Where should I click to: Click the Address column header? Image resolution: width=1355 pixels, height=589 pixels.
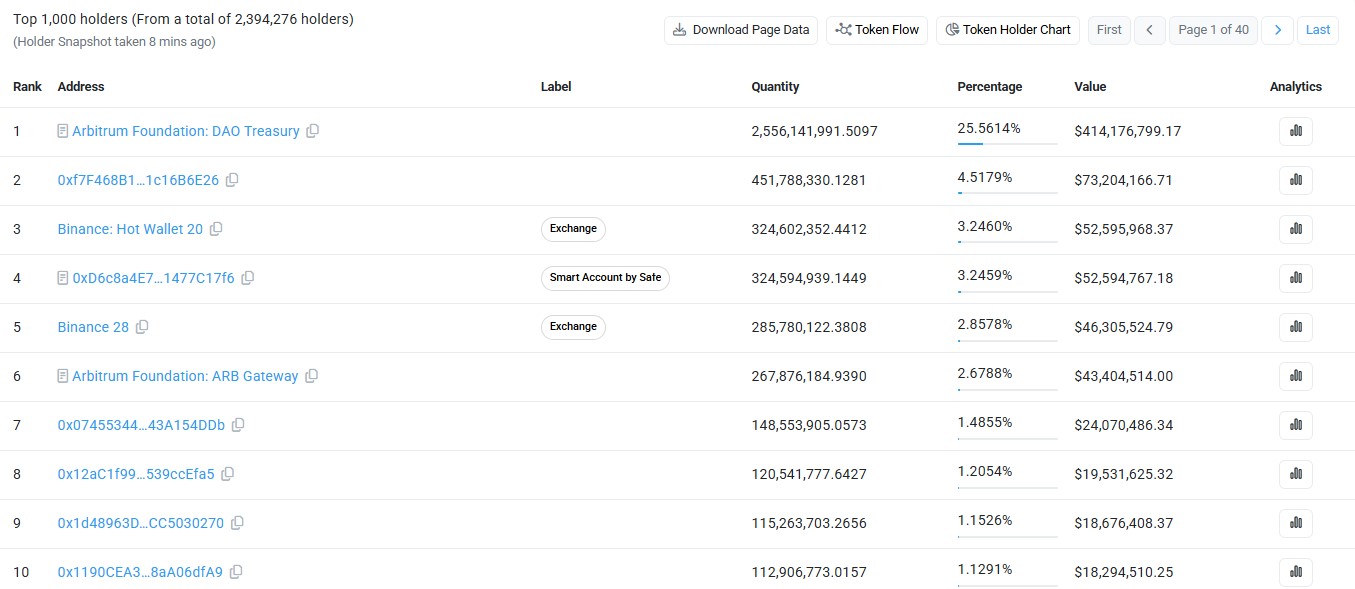pos(81,87)
